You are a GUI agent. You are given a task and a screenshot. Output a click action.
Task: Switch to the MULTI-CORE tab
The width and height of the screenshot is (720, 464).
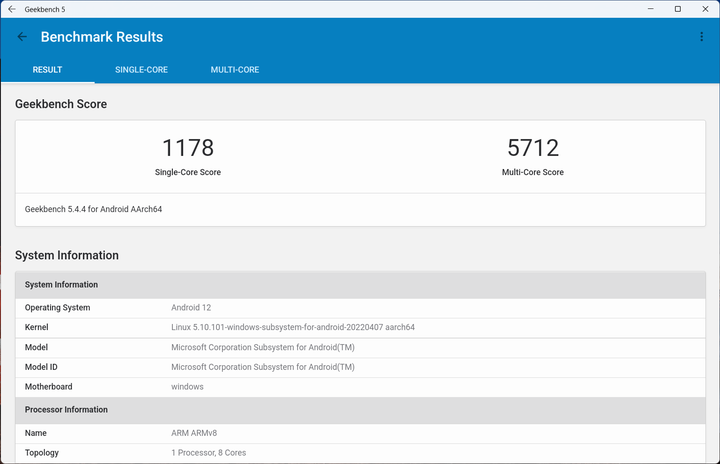235,70
